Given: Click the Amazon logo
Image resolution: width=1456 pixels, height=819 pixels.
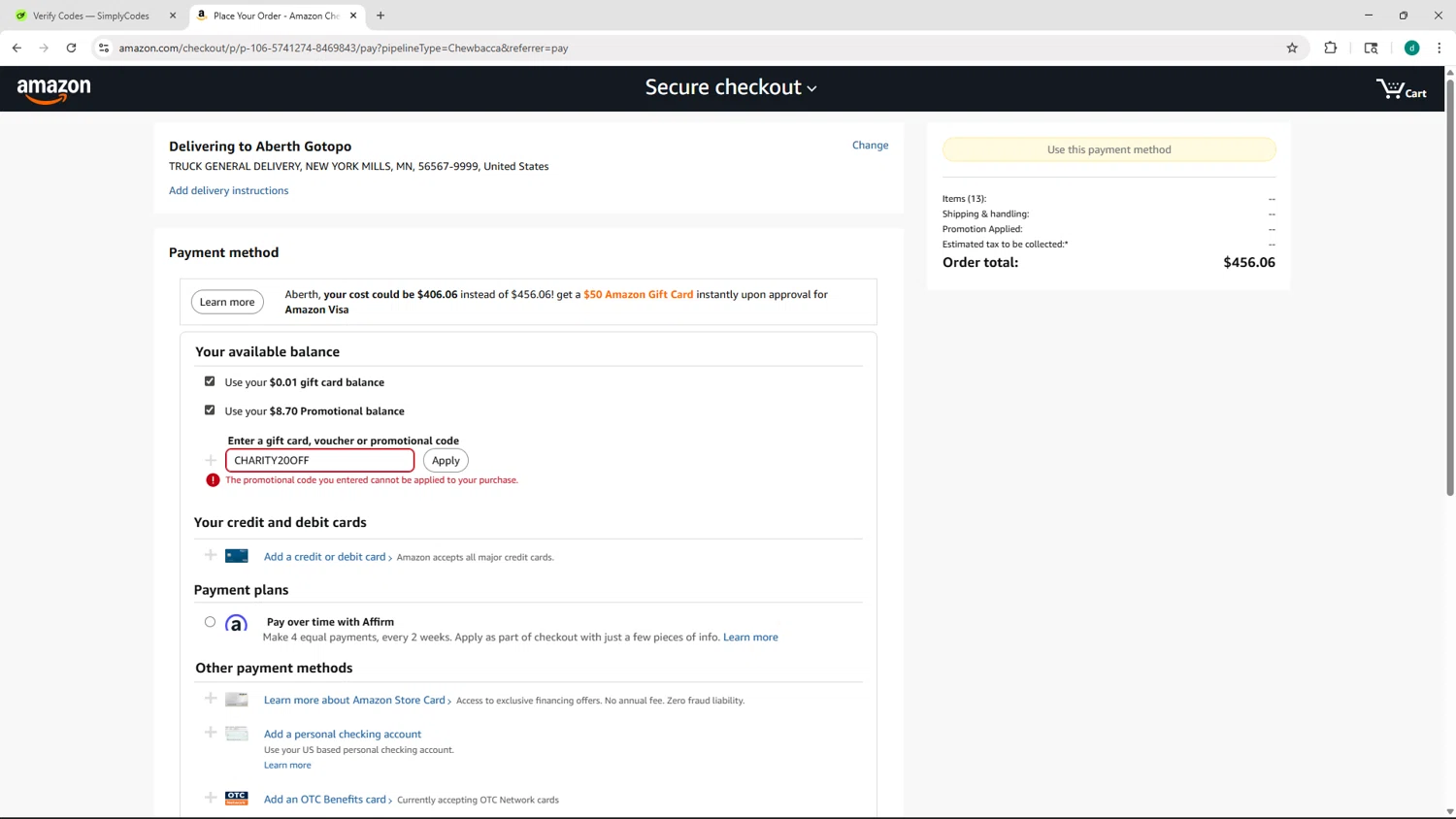Looking at the screenshot, I should tap(54, 89).
